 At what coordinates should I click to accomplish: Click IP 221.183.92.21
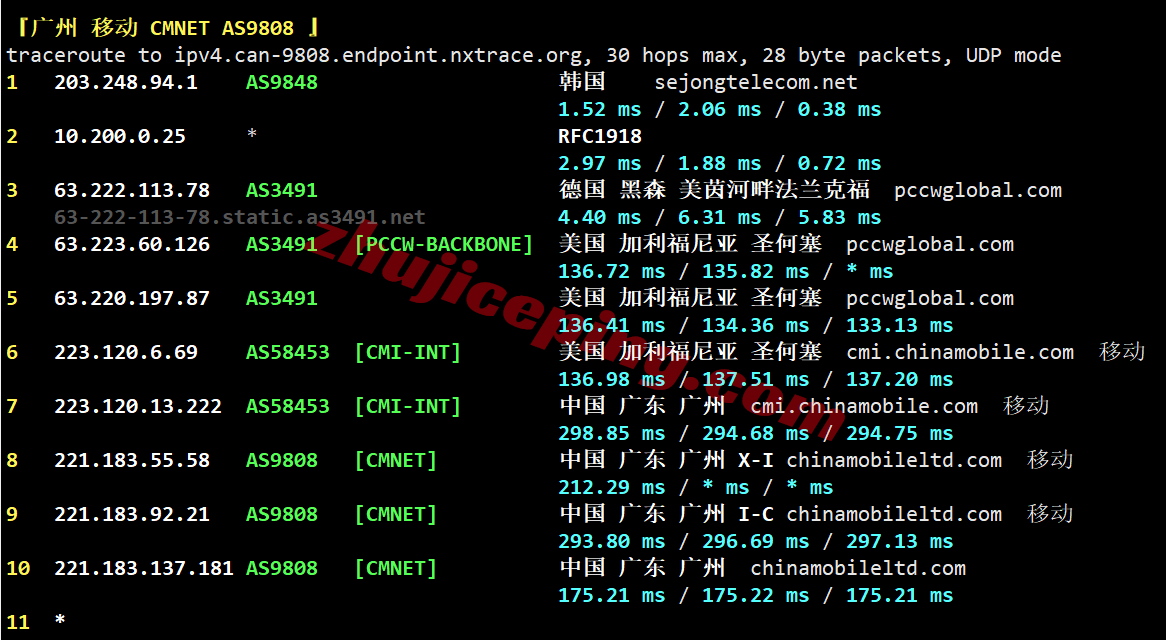tap(132, 514)
